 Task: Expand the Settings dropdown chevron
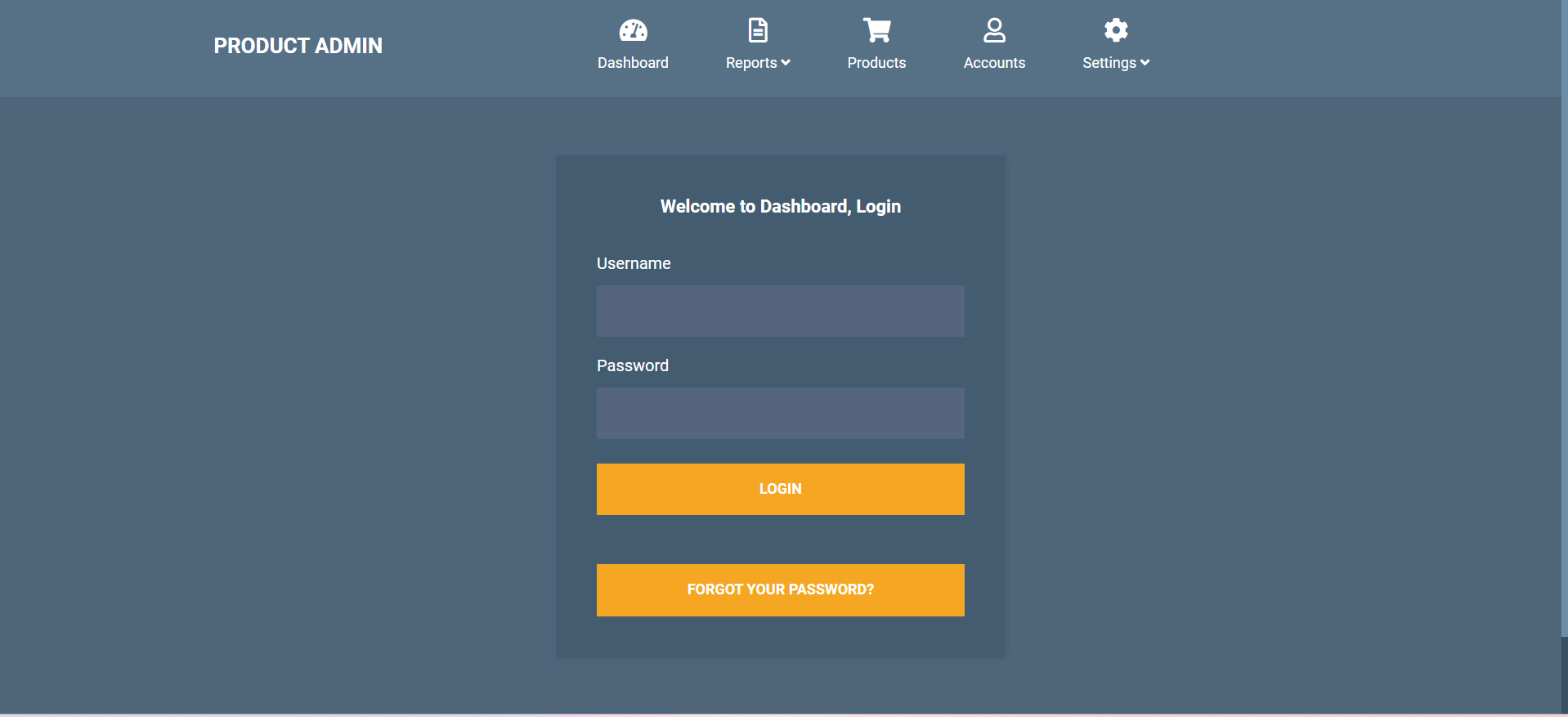[x=1145, y=63]
